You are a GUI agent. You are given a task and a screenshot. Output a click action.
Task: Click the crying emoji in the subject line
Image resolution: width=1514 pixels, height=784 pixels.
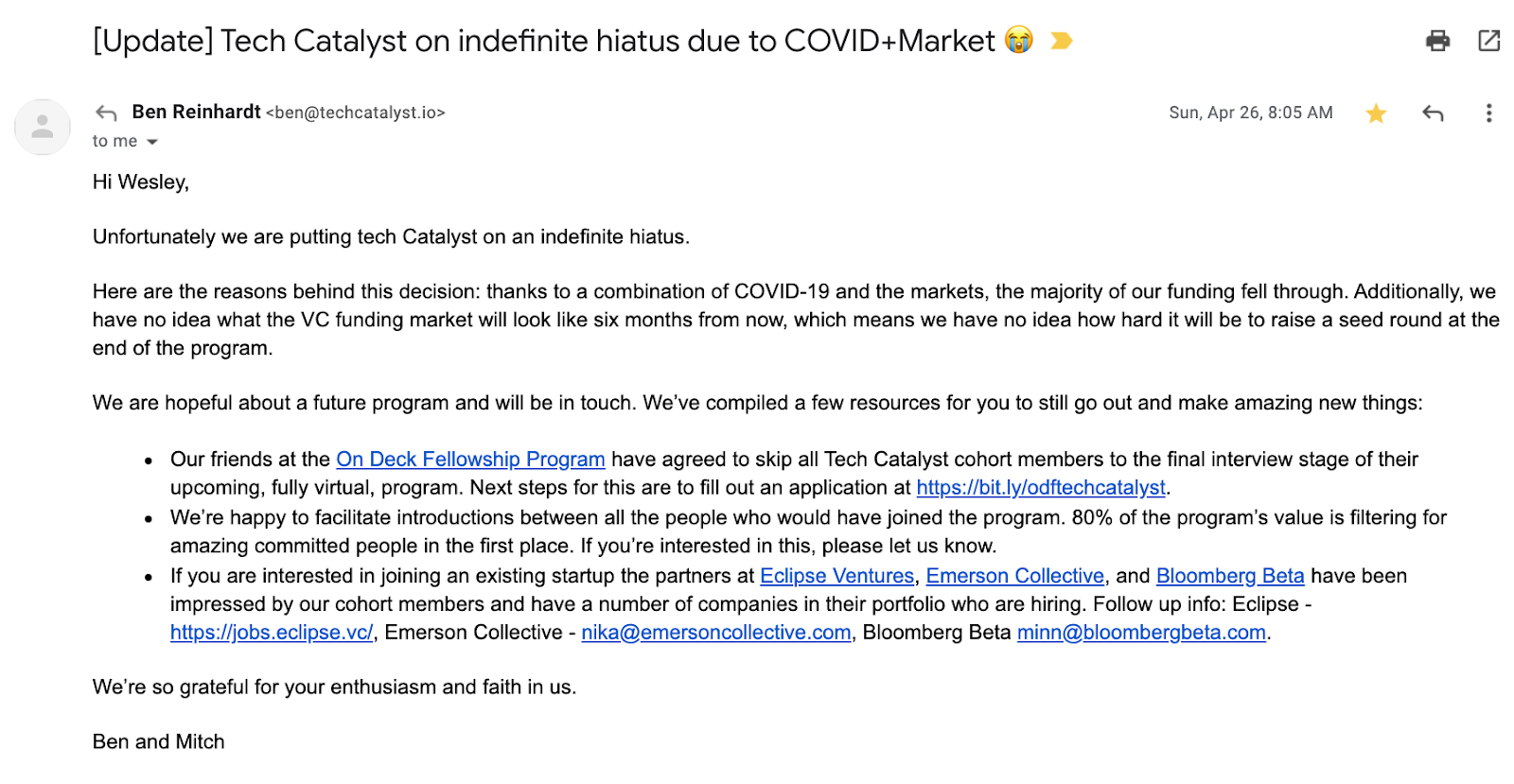click(1019, 41)
